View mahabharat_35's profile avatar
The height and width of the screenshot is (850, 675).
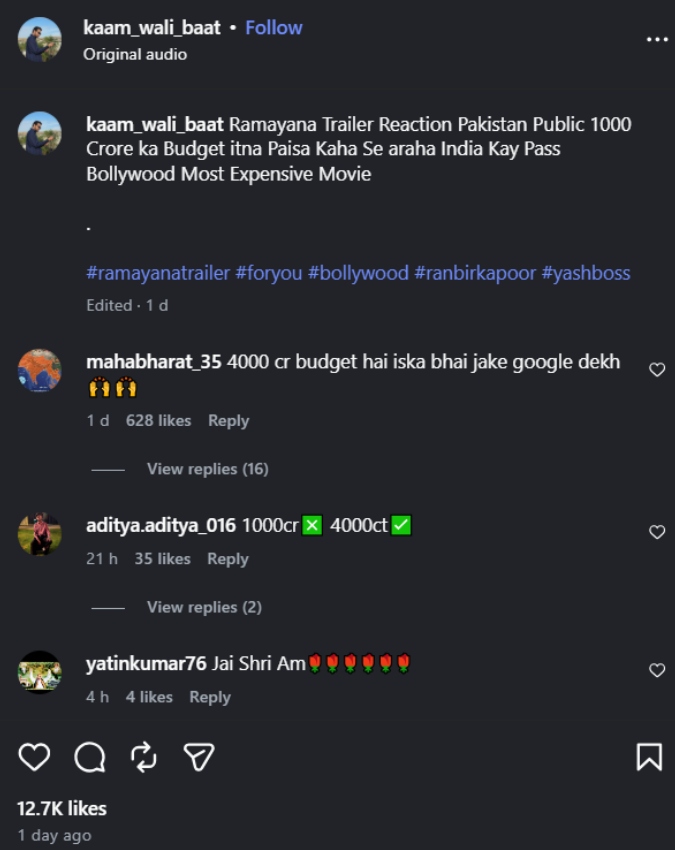40,370
